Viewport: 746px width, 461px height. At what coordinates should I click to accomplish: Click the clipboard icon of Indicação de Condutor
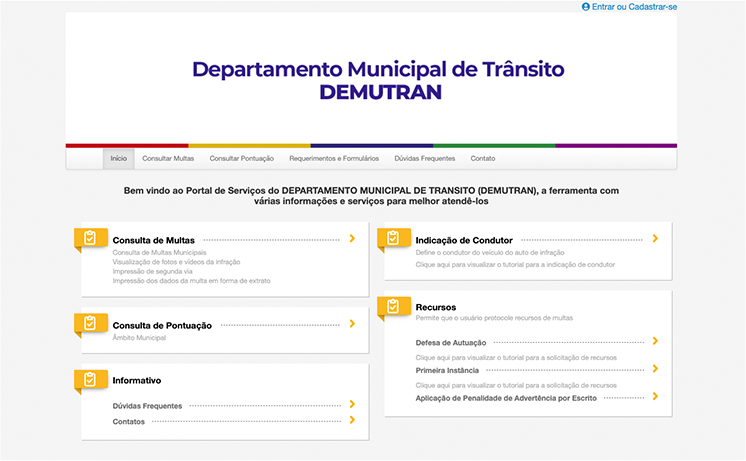pos(393,237)
